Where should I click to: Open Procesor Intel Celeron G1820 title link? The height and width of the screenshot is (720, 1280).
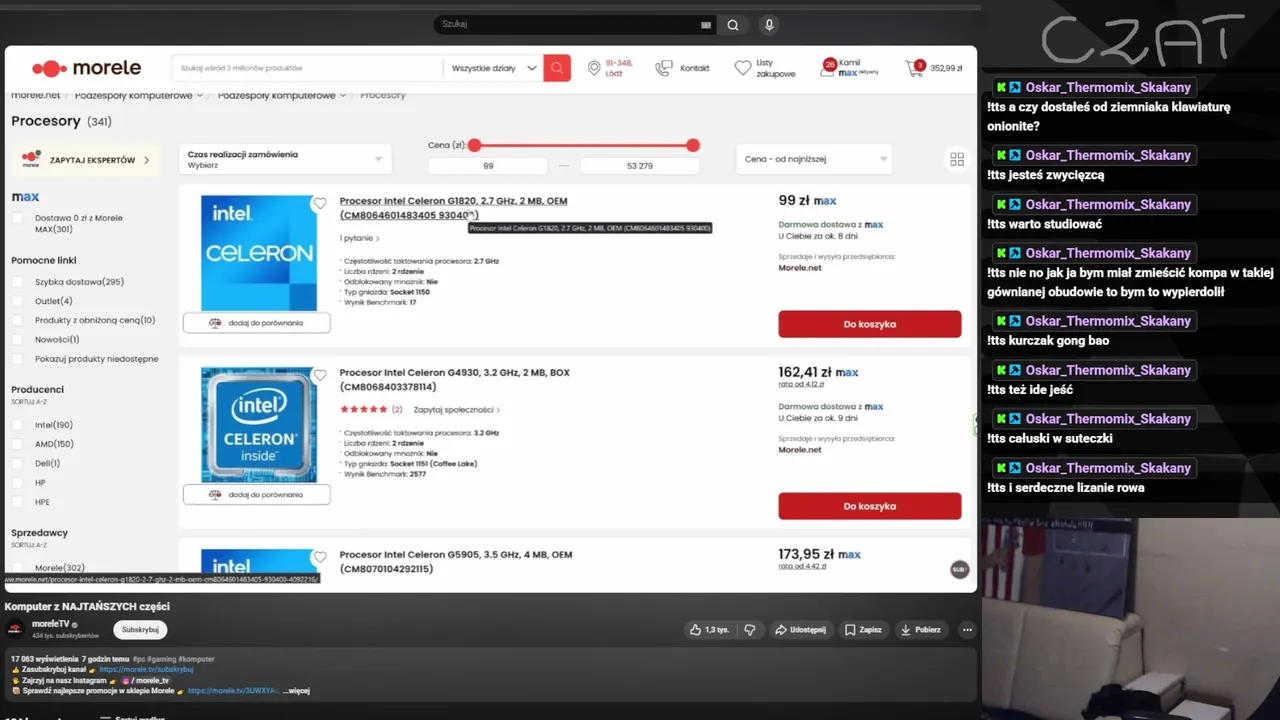(453, 208)
